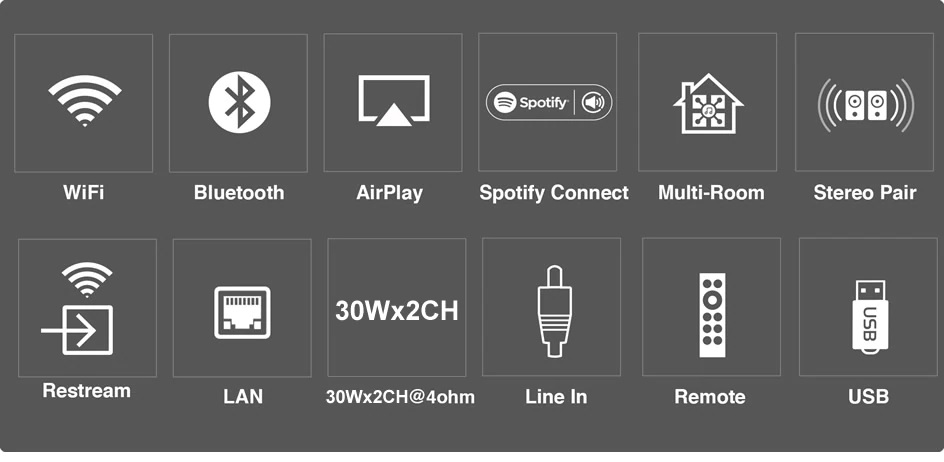The image size is (944, 462).
Task: Select the Bluetooth caption text
Action: pyautogui.click(x=239, y=192)
